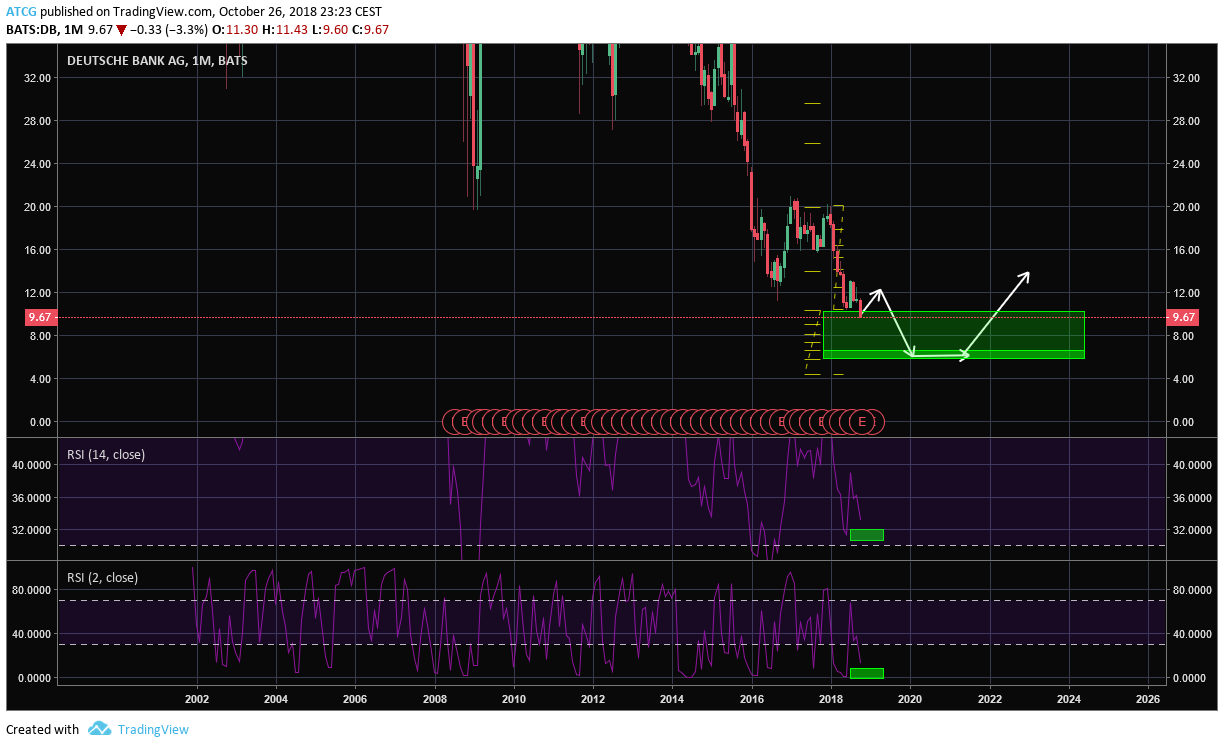1224x747 pixels.
Task: Click the small green box in RSI (14) pane
Action: (867, 535)
